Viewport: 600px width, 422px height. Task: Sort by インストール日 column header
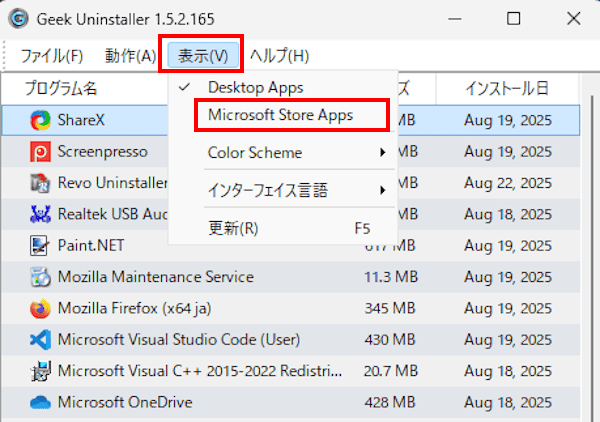coord(507,88)
